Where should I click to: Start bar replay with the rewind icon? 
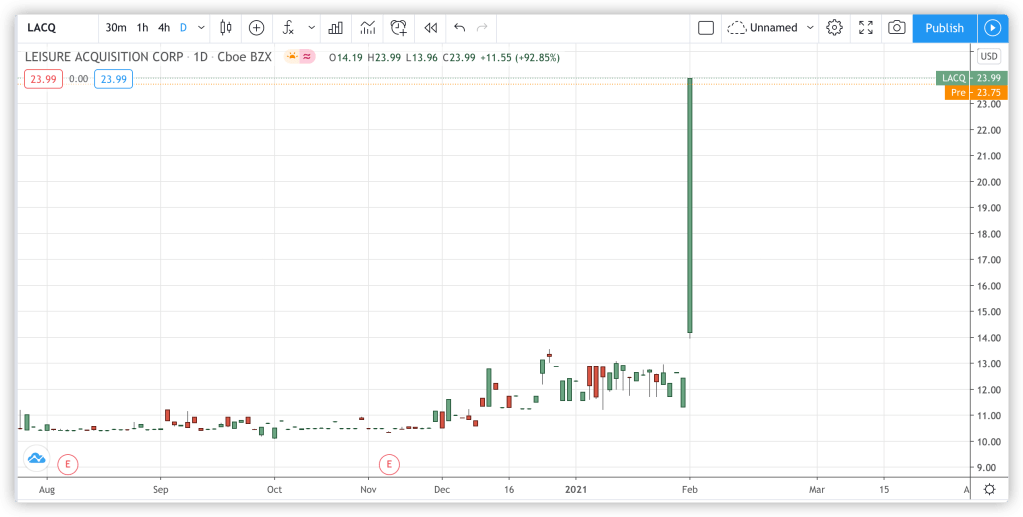coord(430,28)
